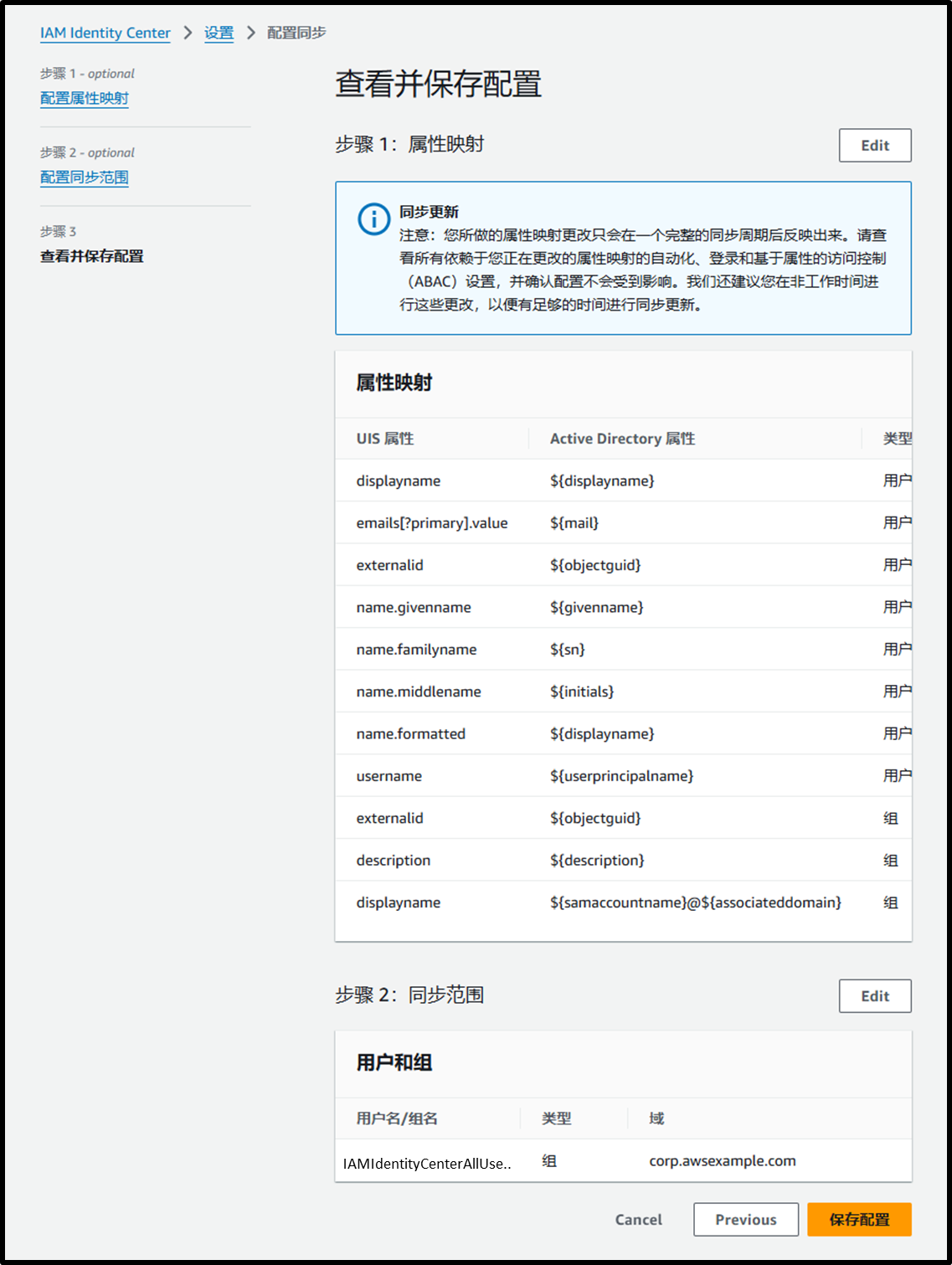Viewport: 952px width, 1265px height.
Task: Click Edit next to 步骤 2: 同步范围
Action: 875,995
